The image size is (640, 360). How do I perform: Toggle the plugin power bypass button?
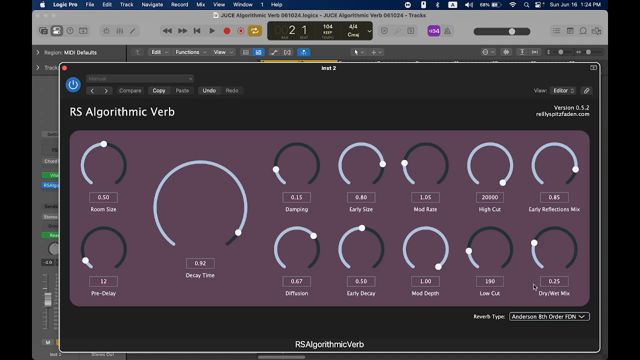coord(73,85)
